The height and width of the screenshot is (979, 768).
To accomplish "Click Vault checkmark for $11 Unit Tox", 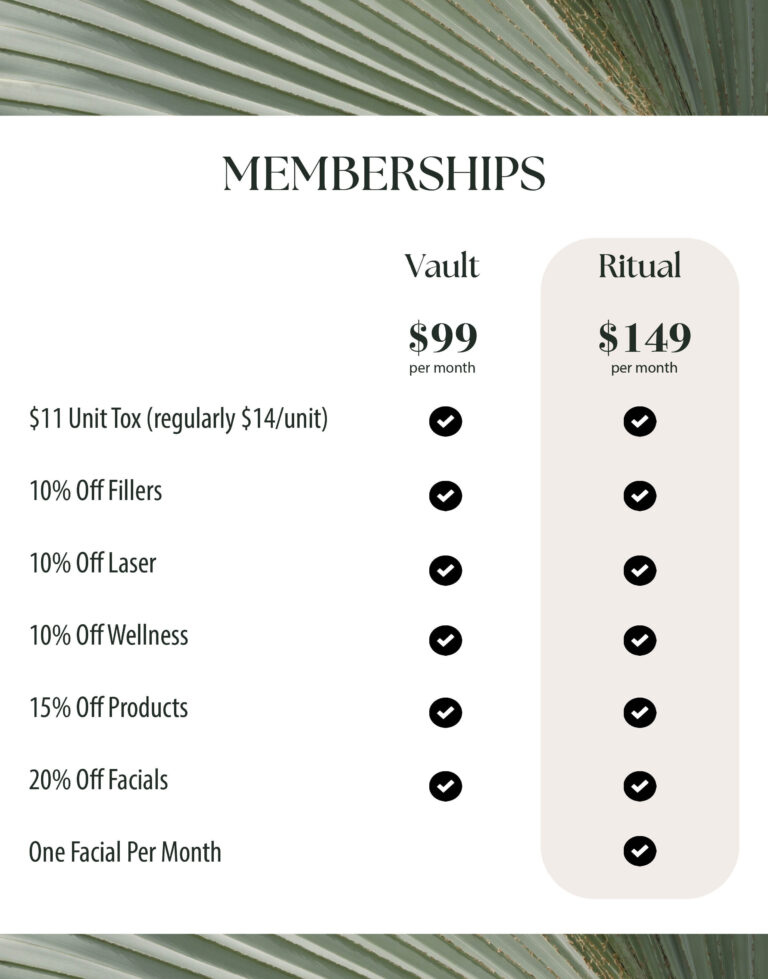I will click(x=445, y=421).
